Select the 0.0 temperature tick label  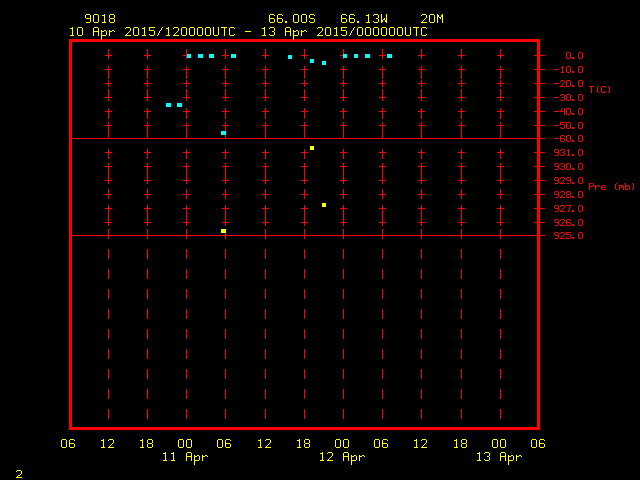coord(575,56)
